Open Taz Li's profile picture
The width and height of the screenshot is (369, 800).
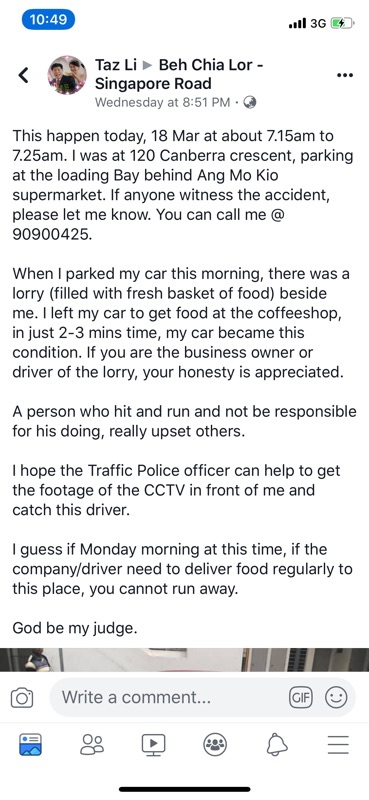[67, 74]
